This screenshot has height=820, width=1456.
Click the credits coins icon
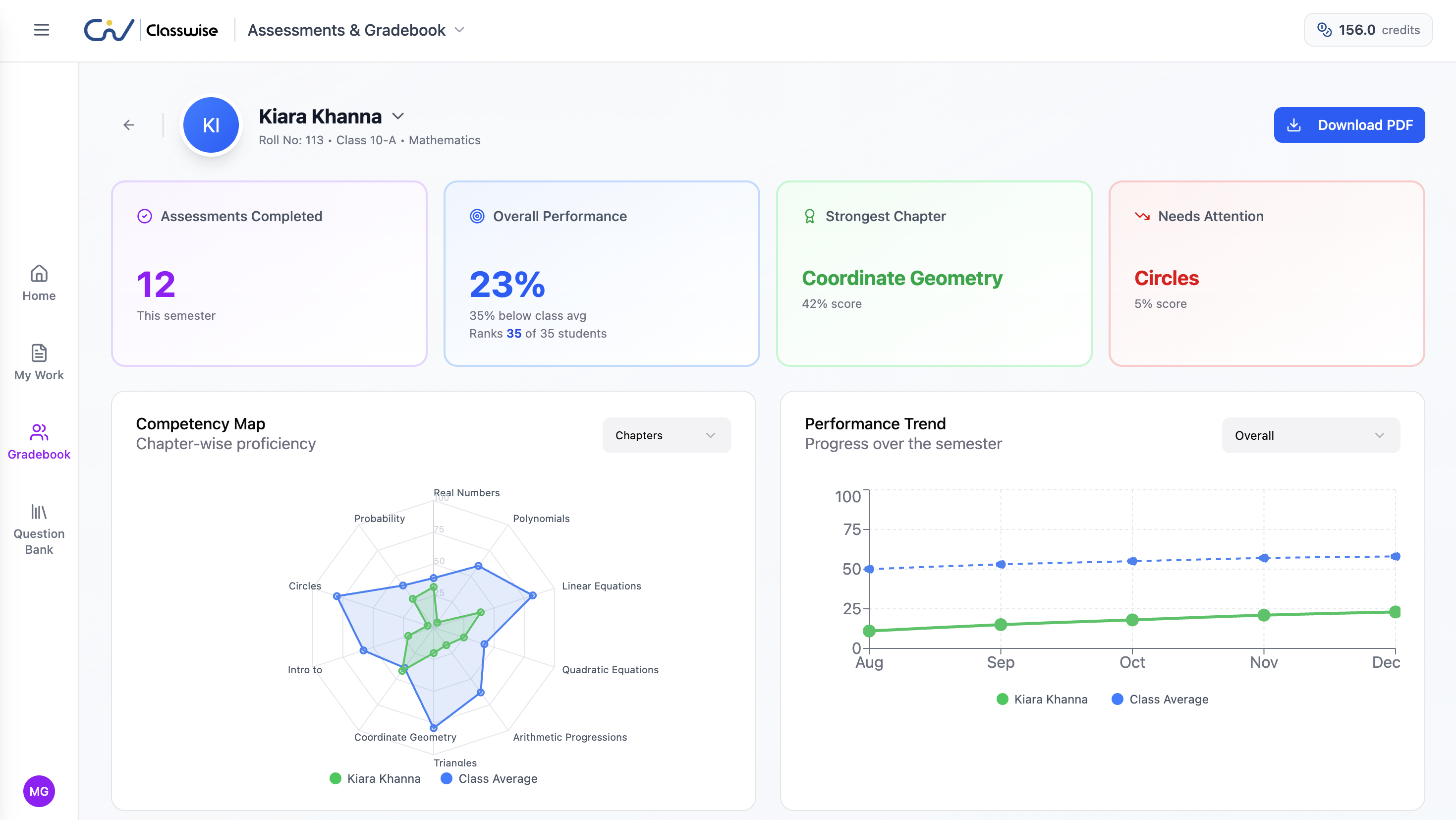pos(1324,30)
